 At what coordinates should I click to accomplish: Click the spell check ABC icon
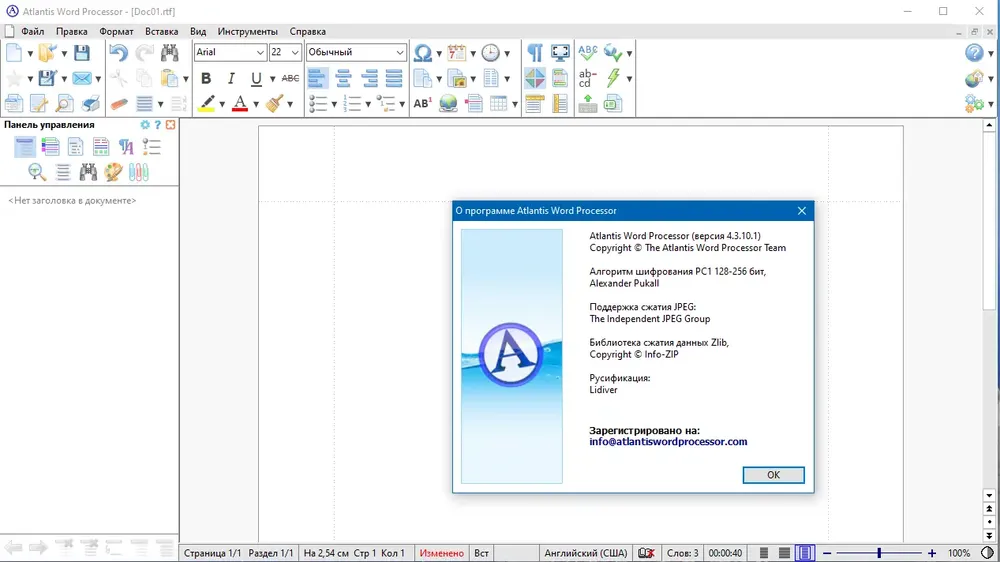pos(587,53)
